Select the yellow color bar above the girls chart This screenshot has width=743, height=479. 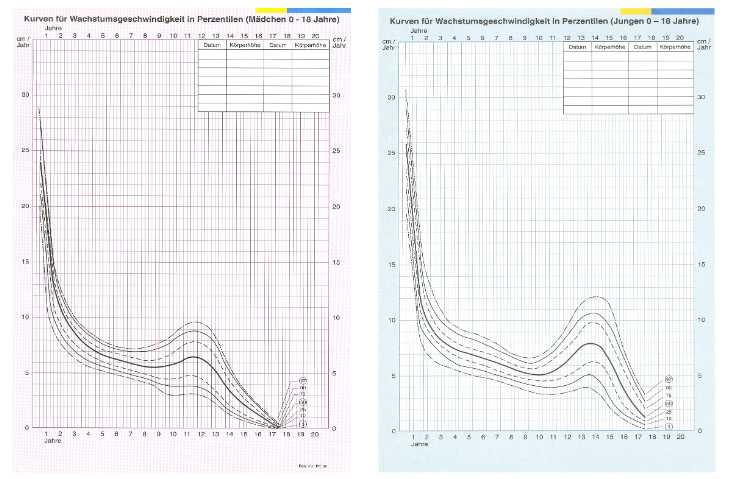click(x=270, y=9)
